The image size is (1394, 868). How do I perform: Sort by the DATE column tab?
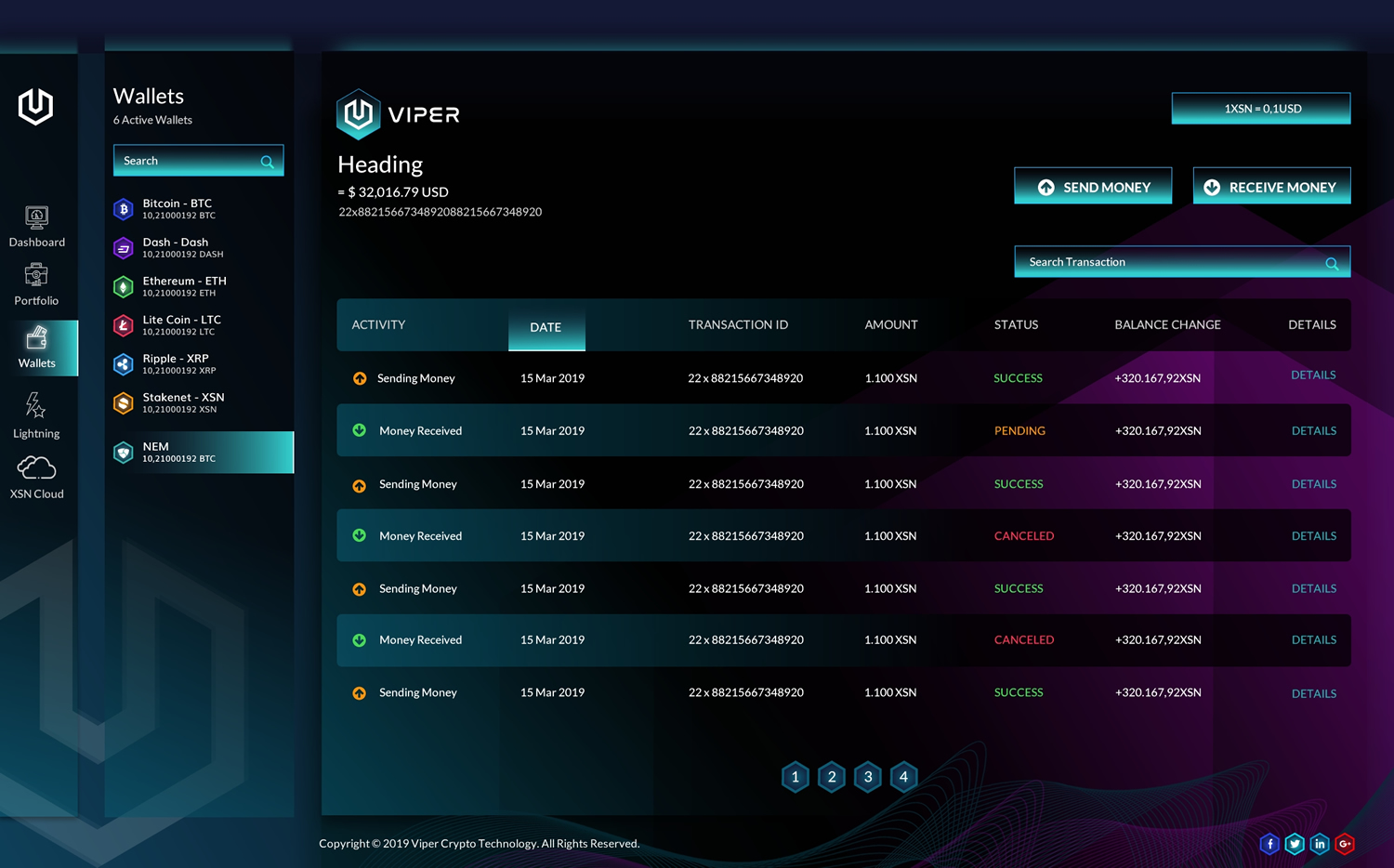point(546,327)
